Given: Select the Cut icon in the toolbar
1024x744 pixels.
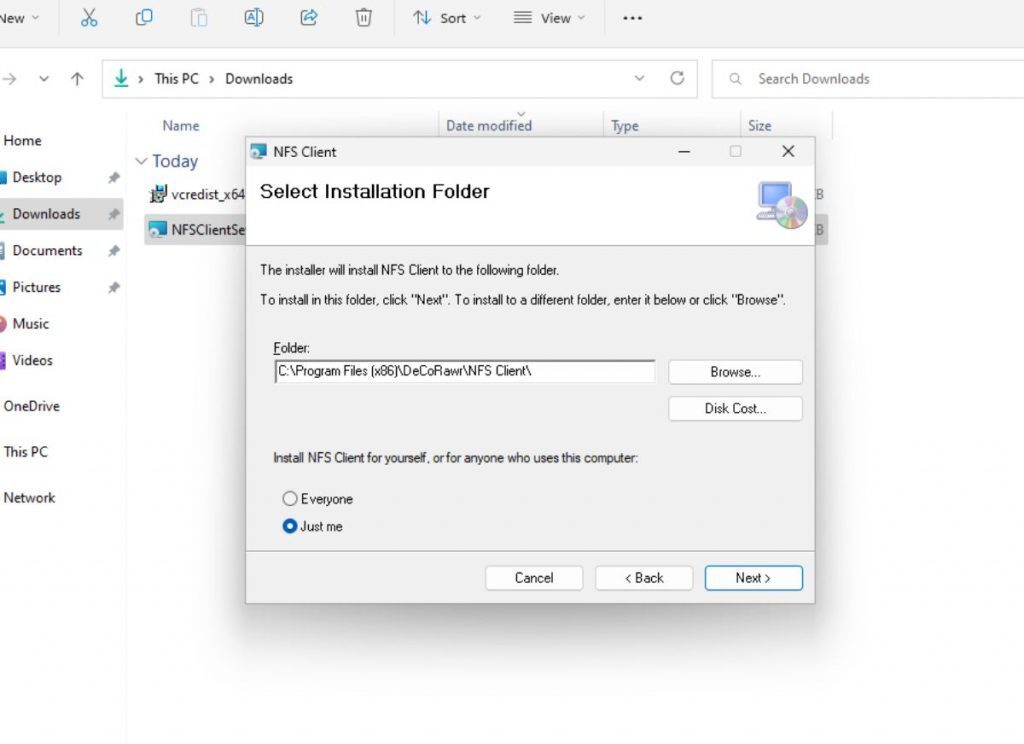Looking at the screenshot, I should 88,17.
